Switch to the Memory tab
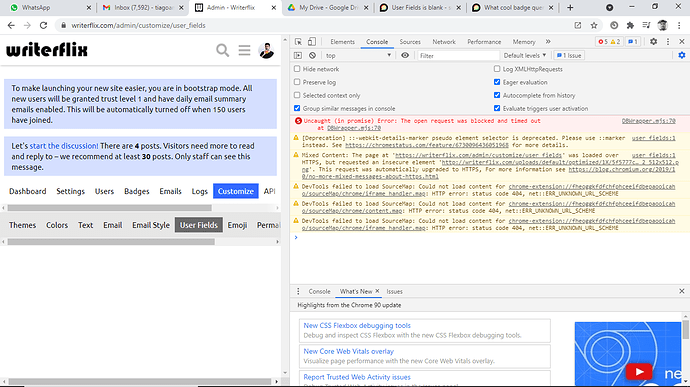The height and width of the screenshot is (387, 690). coord(524,42)
